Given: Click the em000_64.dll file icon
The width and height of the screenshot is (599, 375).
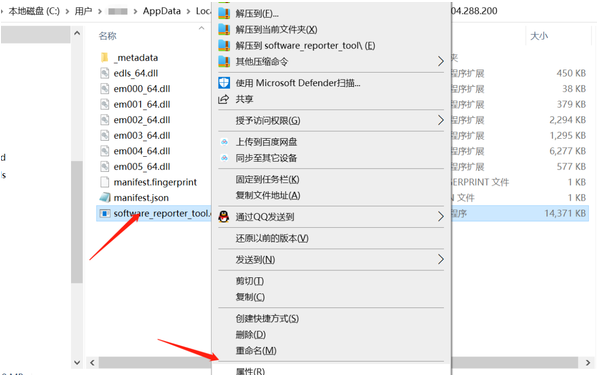Looking at the screenshot, I should pyautogui.click(x=104, y=89).
